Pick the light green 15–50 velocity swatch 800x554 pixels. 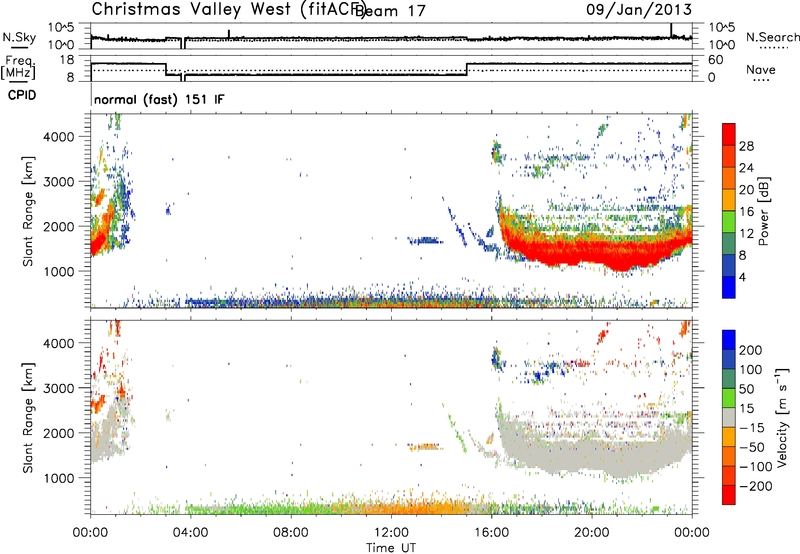click(x=729, y=398)
